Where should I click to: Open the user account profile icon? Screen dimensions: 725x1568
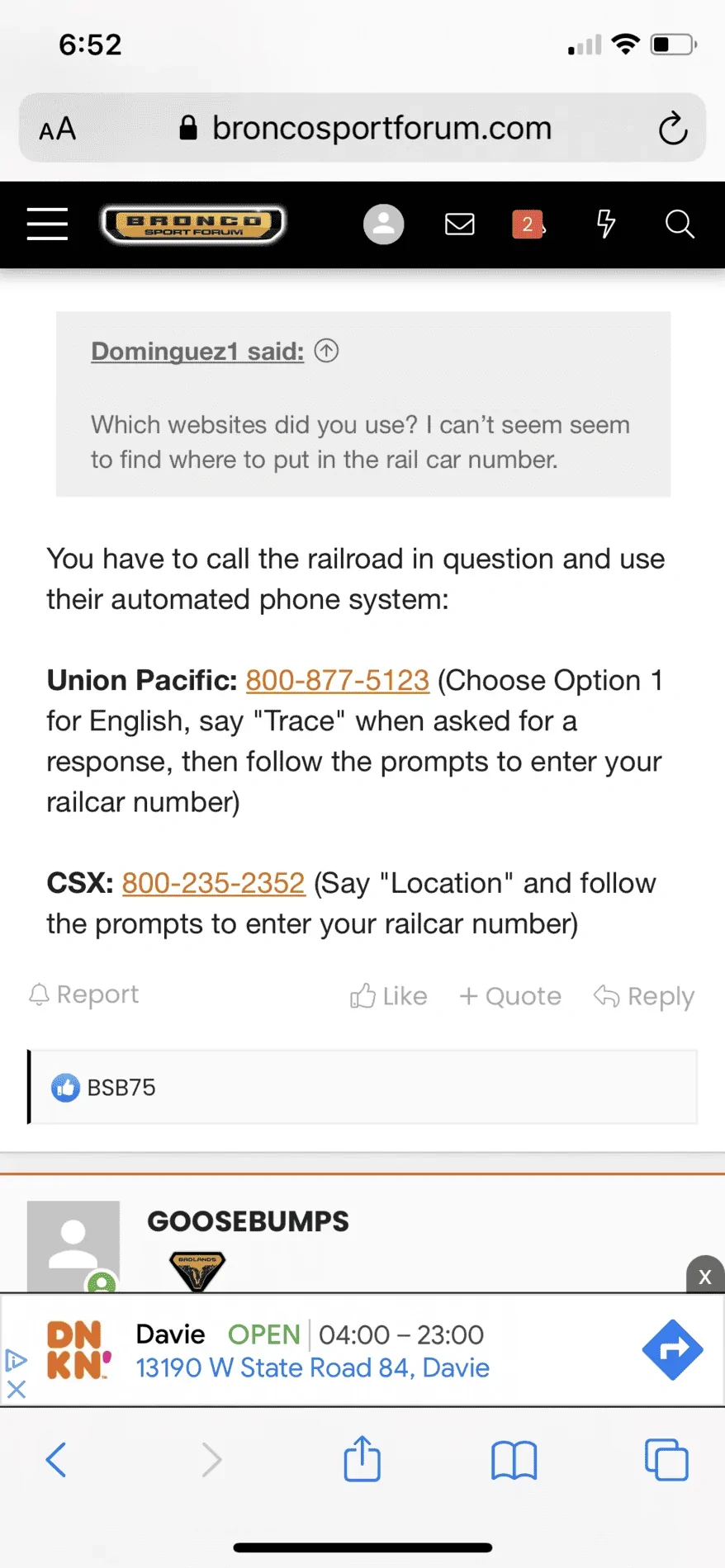tap(383, 224)
